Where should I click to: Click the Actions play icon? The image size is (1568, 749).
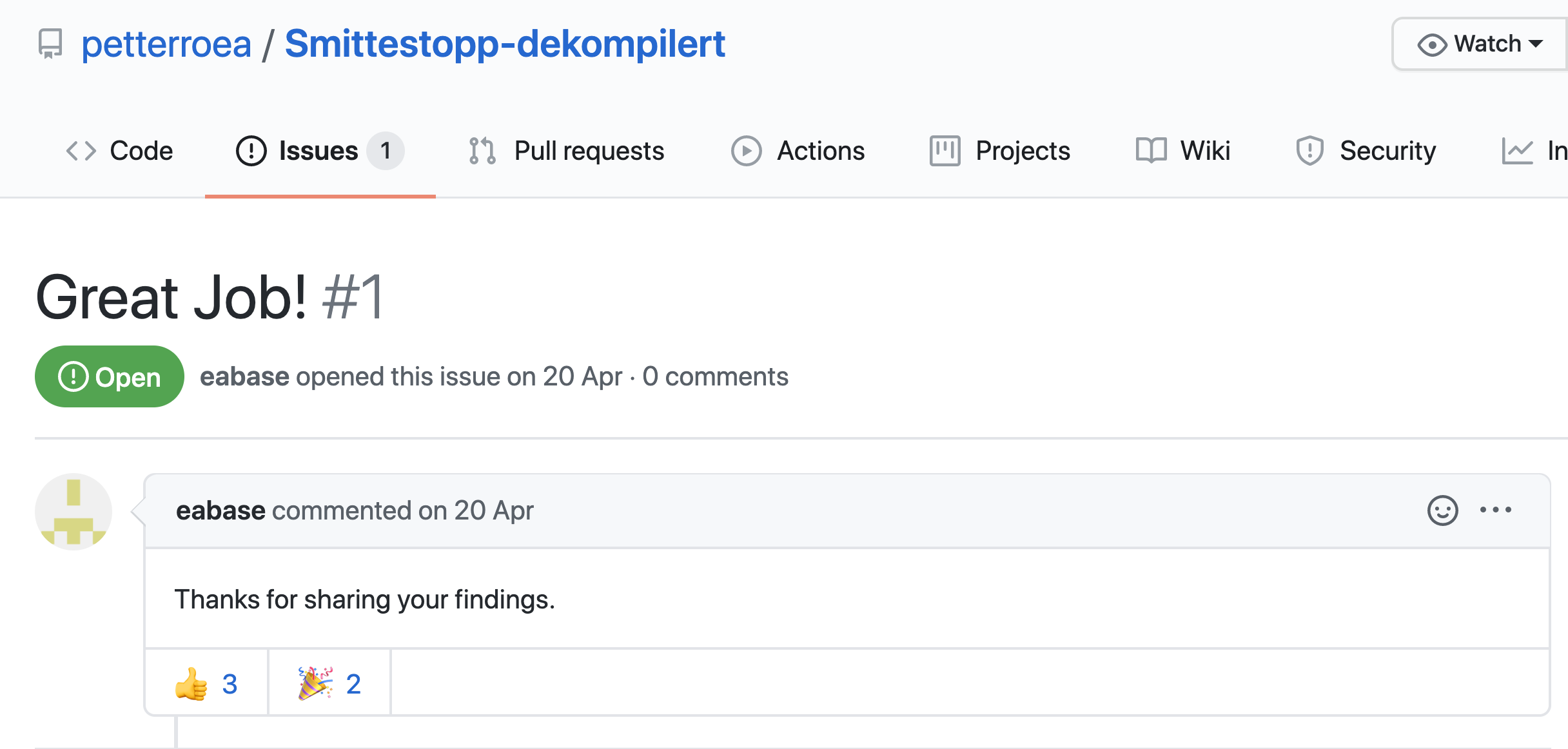(746, 151)
